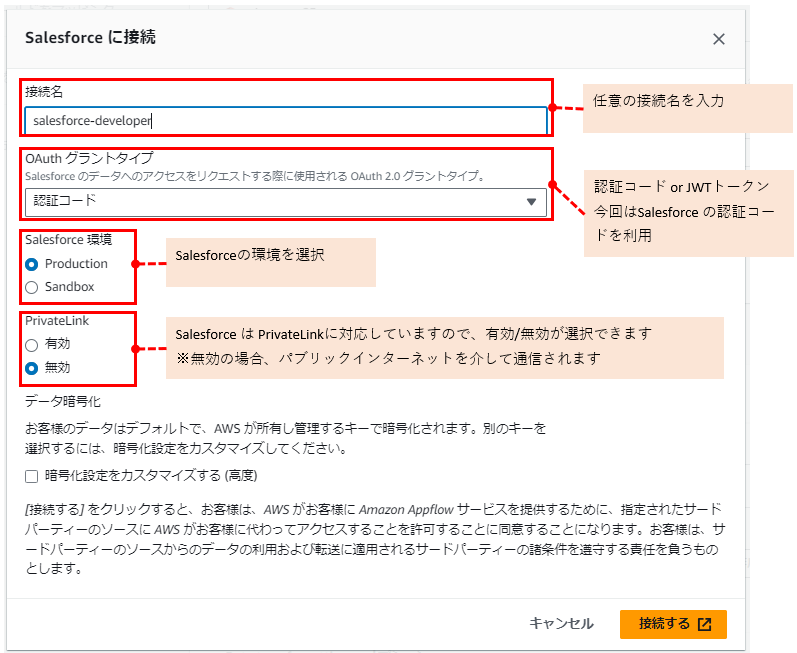Viewport: 797px width, 653px height.
Task: Click the 接続する button
Action: (673, 624)
